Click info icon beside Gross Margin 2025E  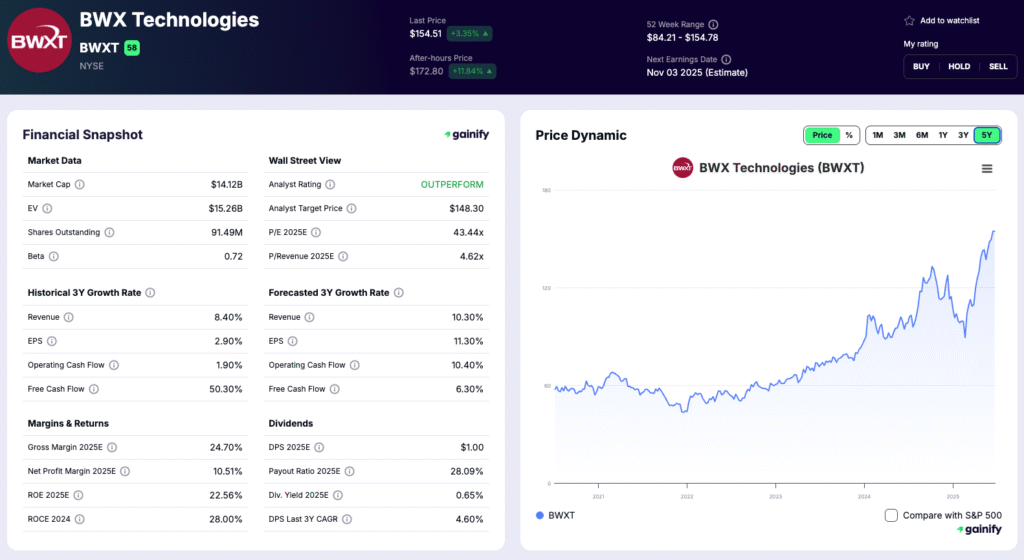click(x=112, y=448)
